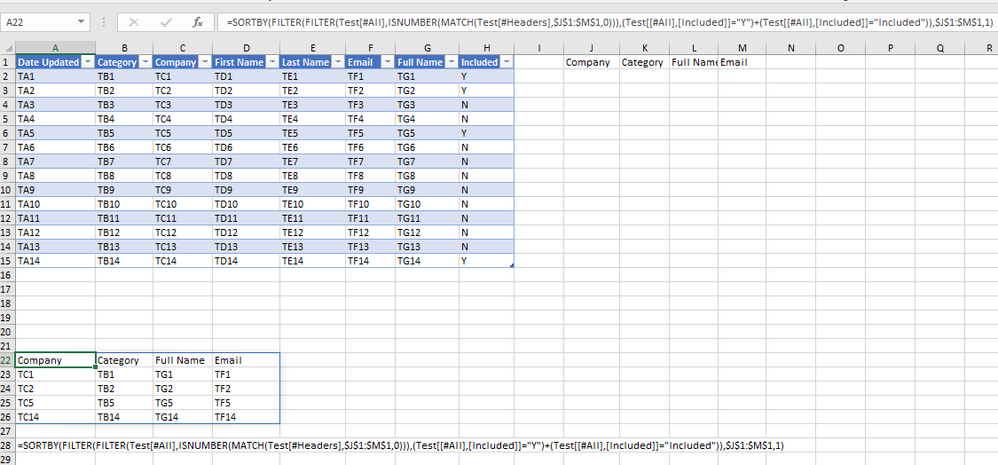Open Date Updated filter dropdown

point(88,62)
